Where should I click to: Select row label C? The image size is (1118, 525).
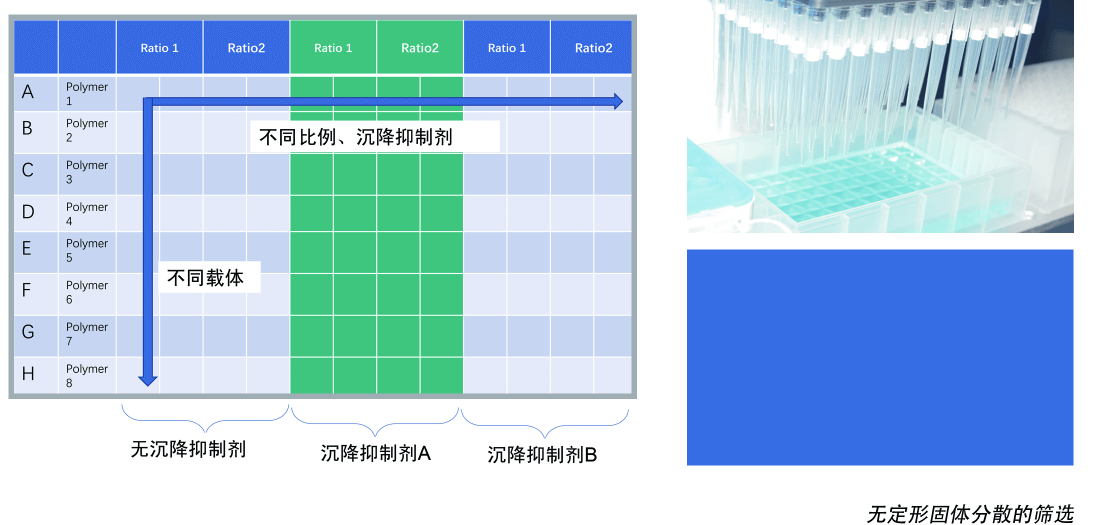pos(28,171)
